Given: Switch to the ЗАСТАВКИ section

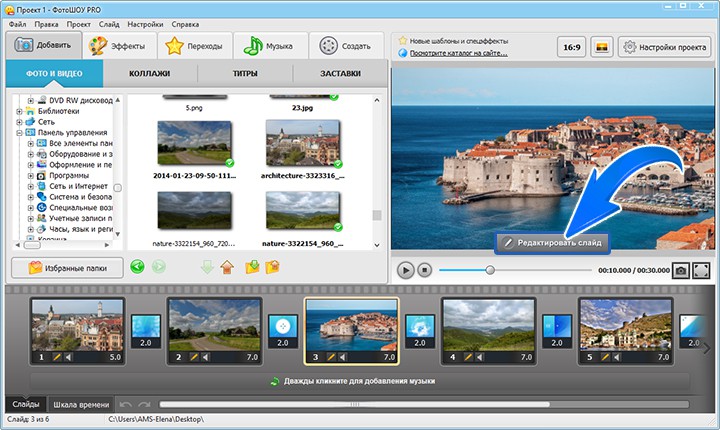Looking at the screenshot, I should 340,74.
